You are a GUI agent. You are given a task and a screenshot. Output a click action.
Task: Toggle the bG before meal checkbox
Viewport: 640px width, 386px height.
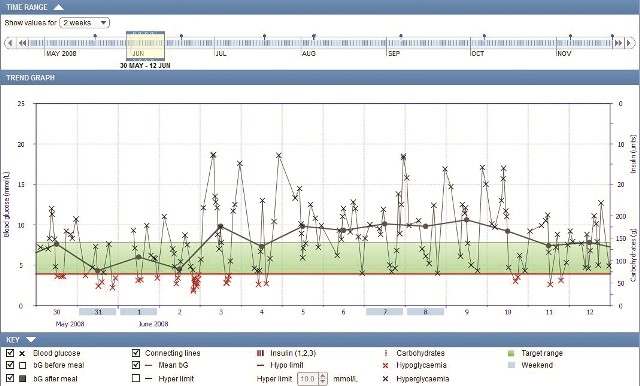click(x=10, y=365)
